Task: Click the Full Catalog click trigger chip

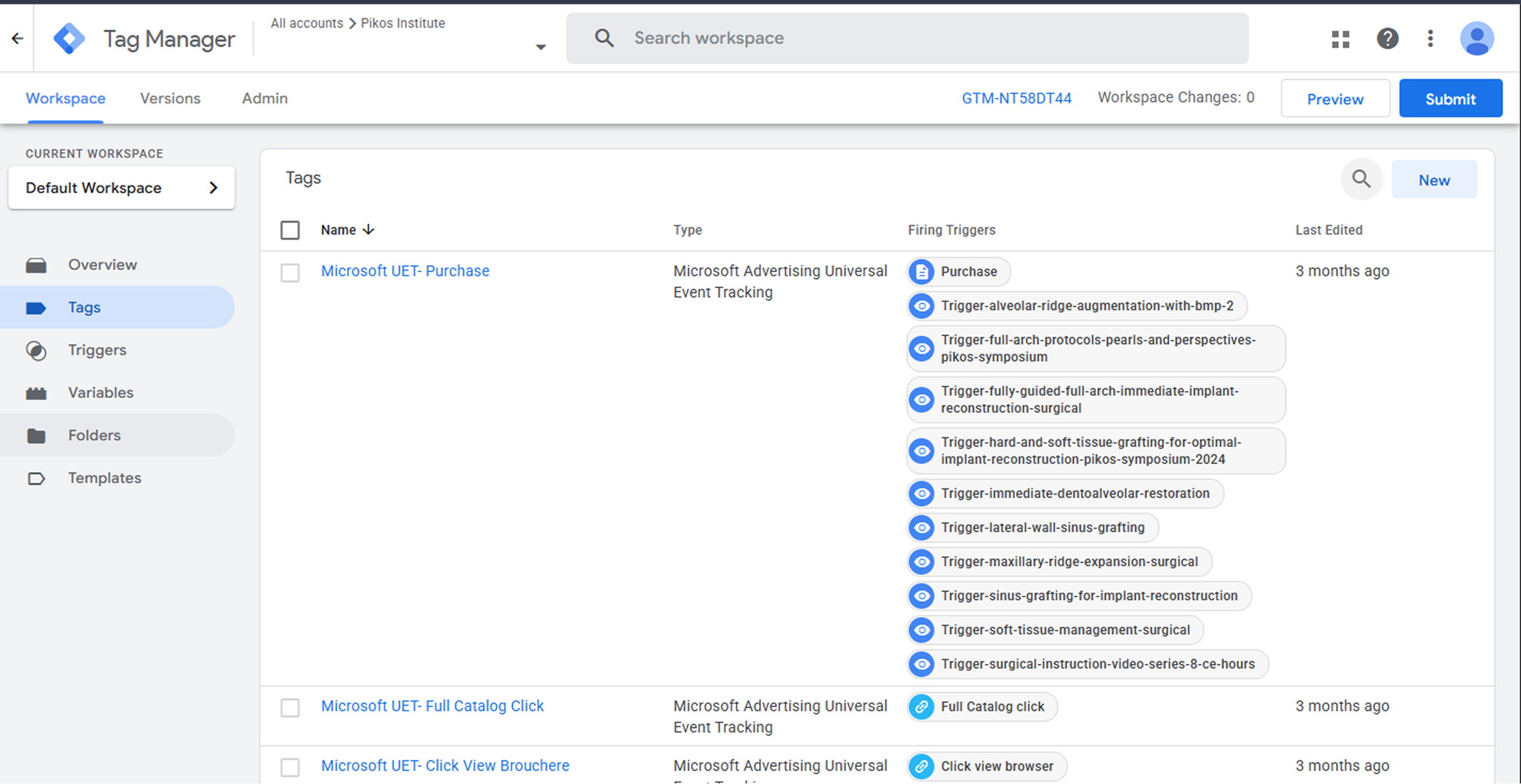Action: click(982, 707)
